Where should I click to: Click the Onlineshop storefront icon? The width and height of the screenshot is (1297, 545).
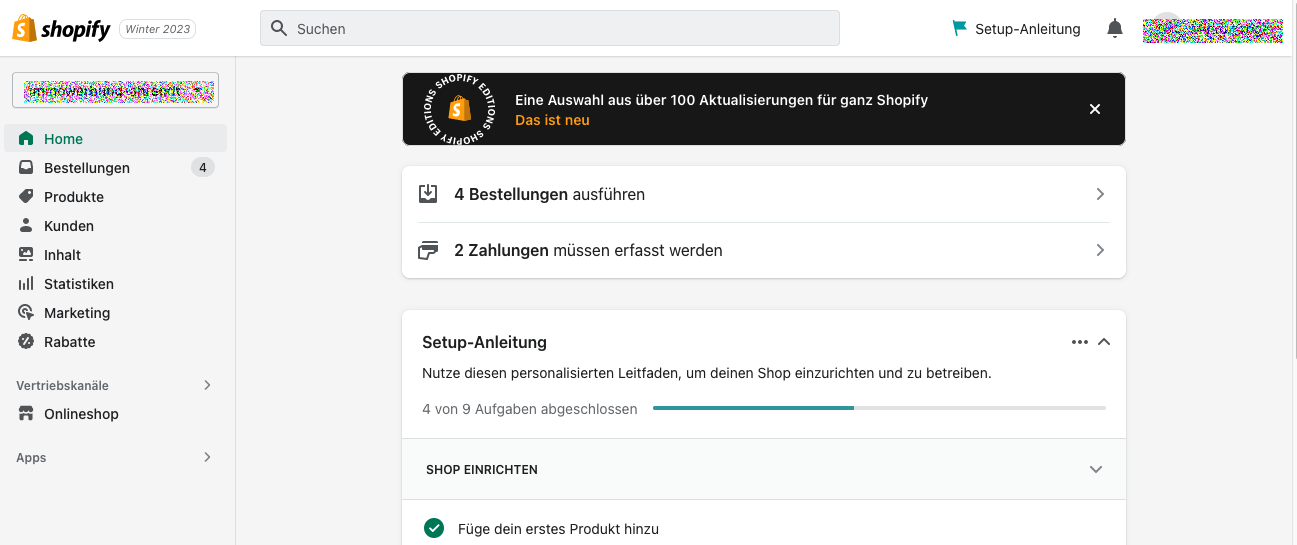click(x=26, y=413)
